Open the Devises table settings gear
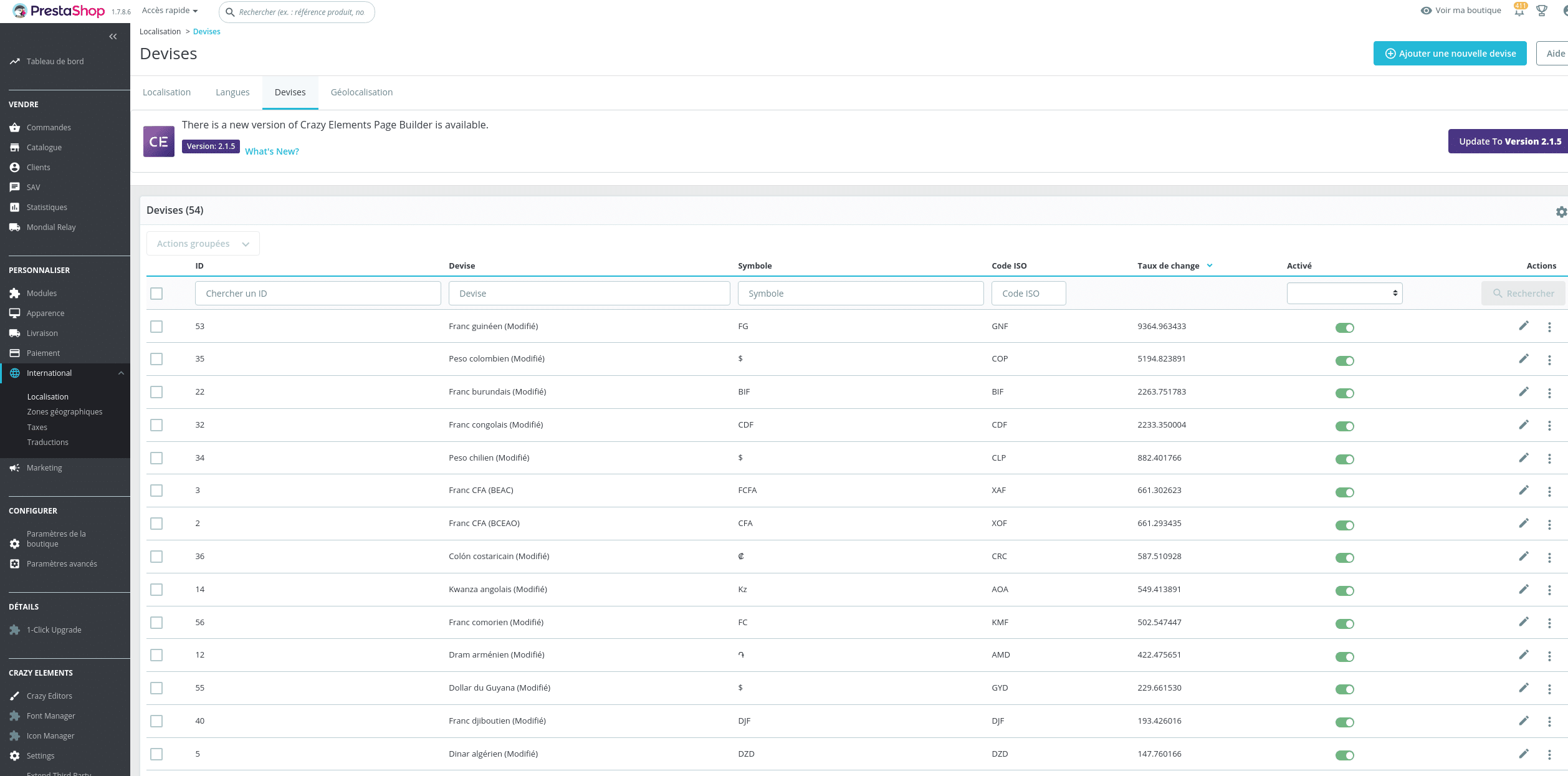 (1561, 212)
